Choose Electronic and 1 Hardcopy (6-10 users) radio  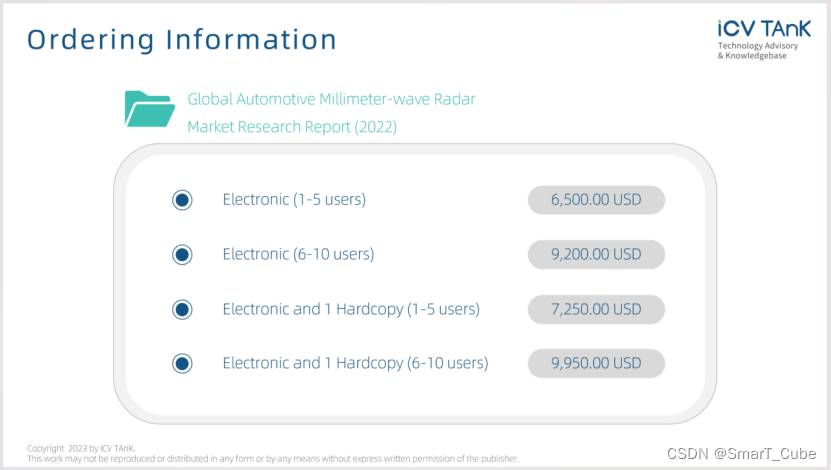point(182,363)
